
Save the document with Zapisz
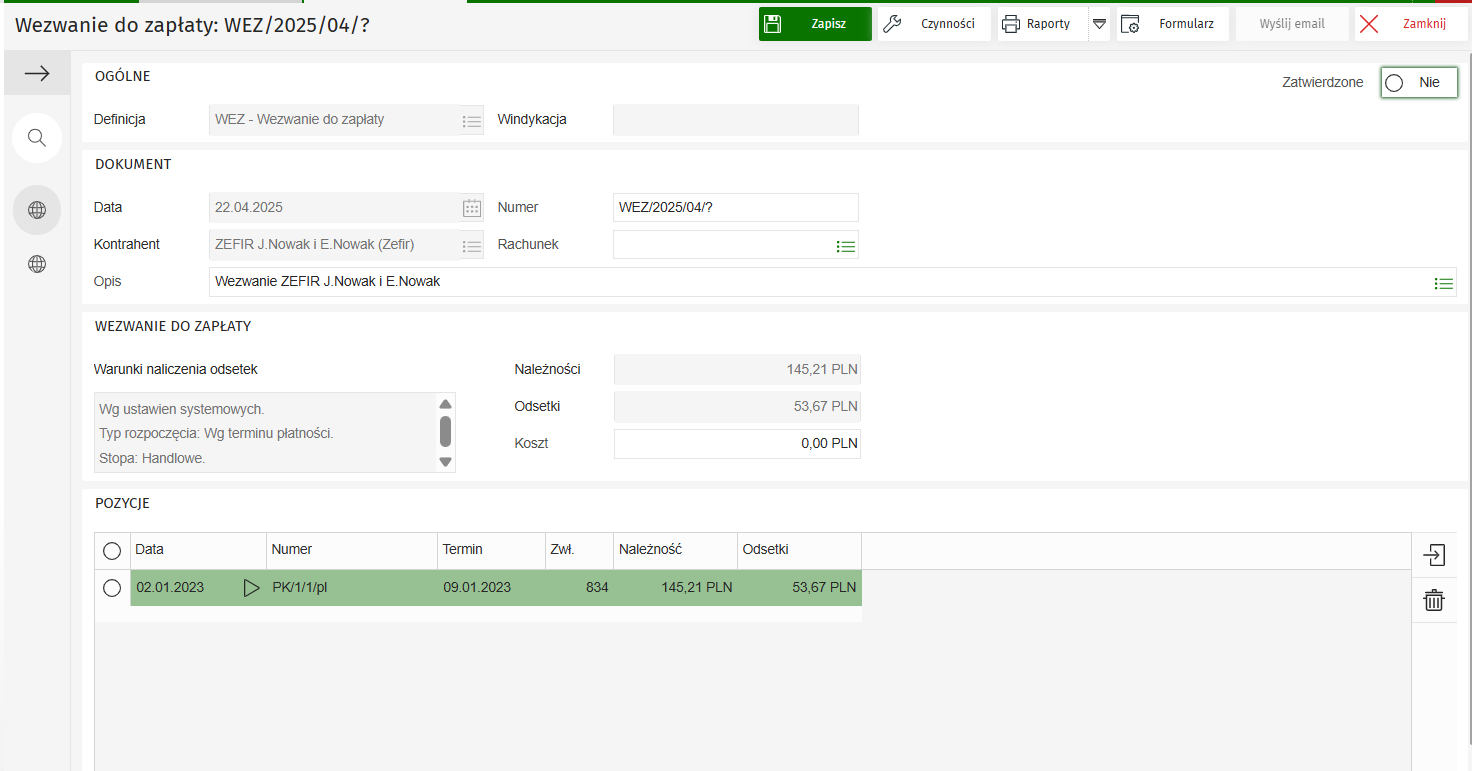(x=815, y=24)
